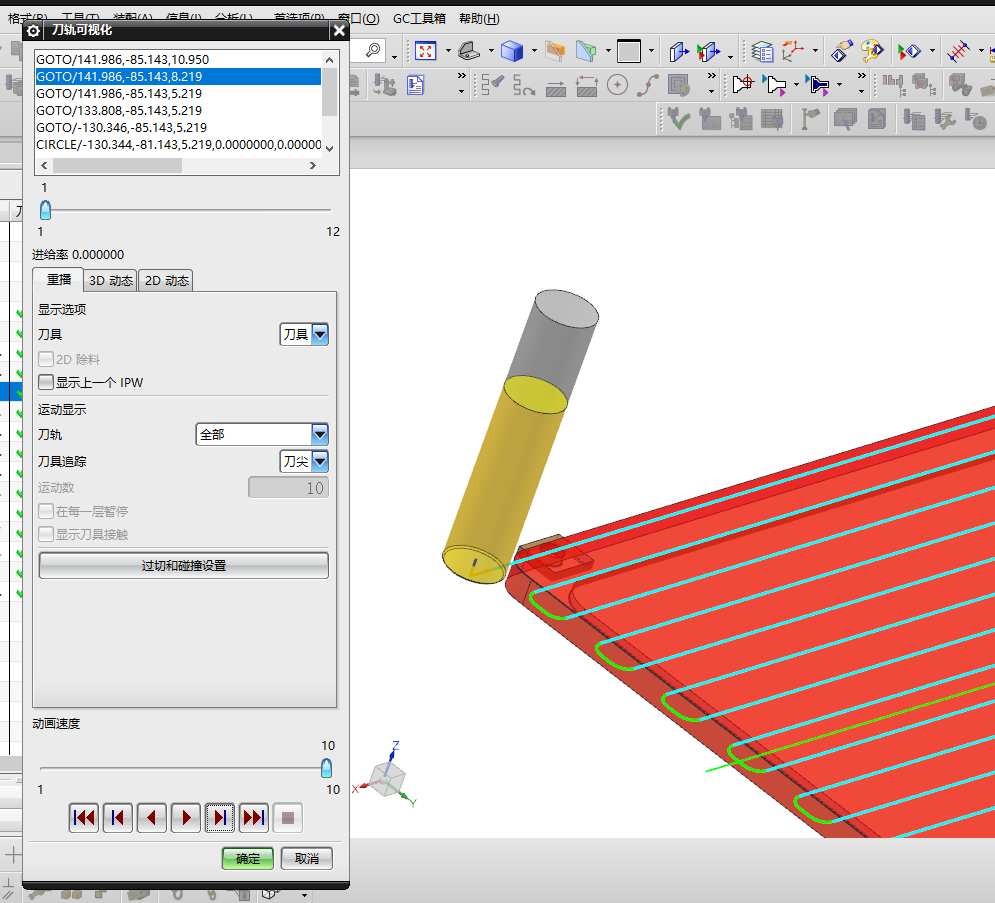The height and width of the screenshot is (903, 995).
Task: Expand the search box dropdown arrow
Action: 394,56
